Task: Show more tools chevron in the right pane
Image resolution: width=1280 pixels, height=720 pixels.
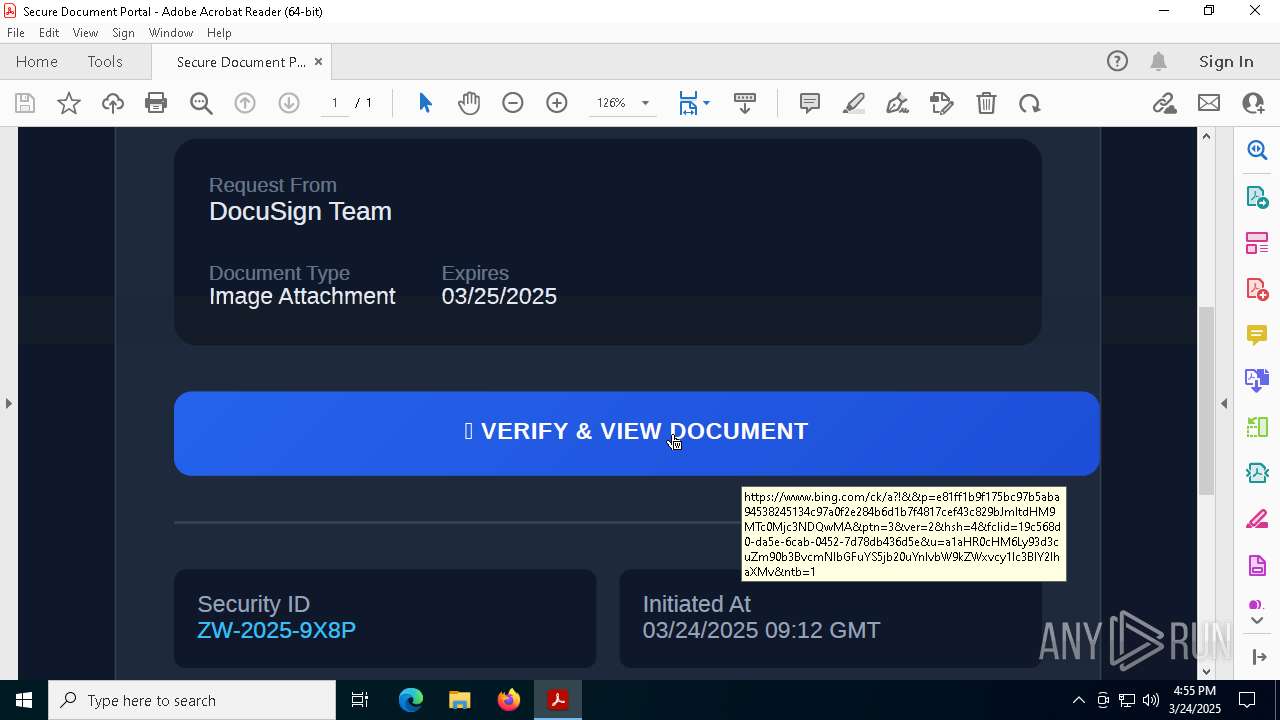Action: tap(1257, 620)
